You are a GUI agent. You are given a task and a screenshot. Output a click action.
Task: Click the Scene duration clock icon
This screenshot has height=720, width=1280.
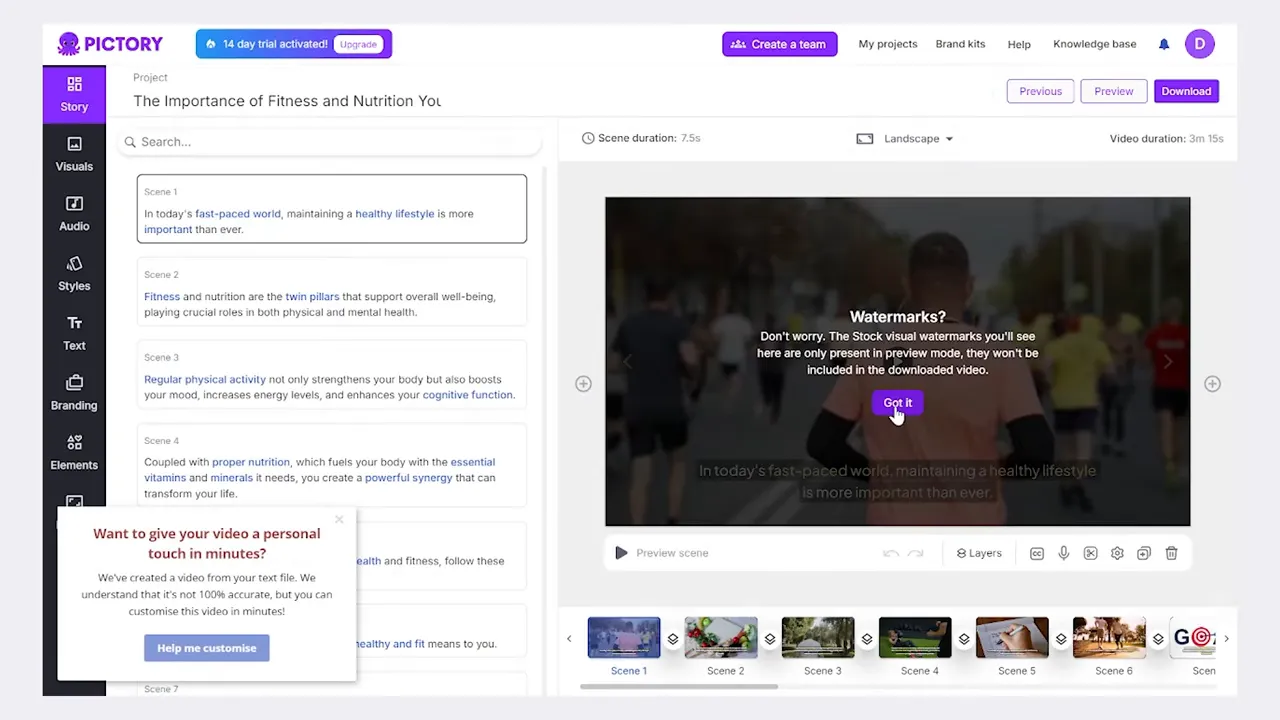coord(588,138)
